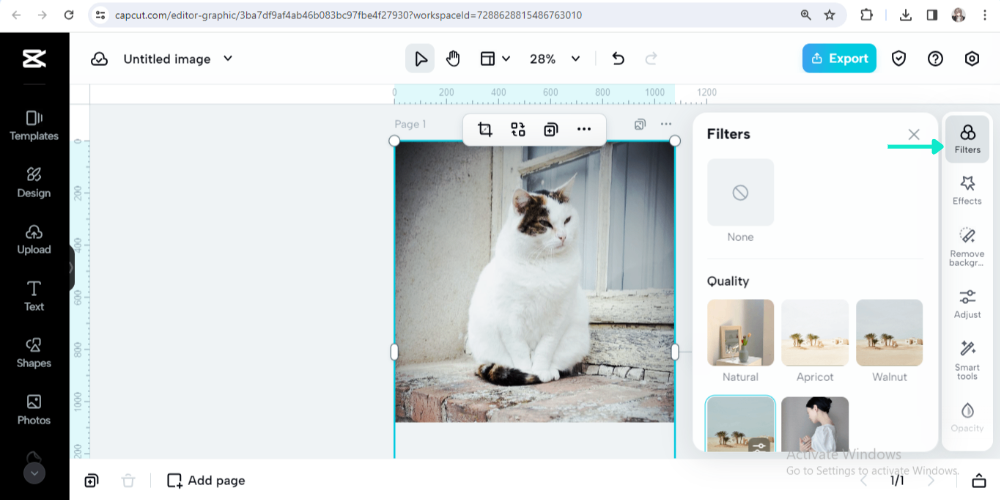Click Add page button
This screenshot has height=500, width=1000.
click(206, 480)
